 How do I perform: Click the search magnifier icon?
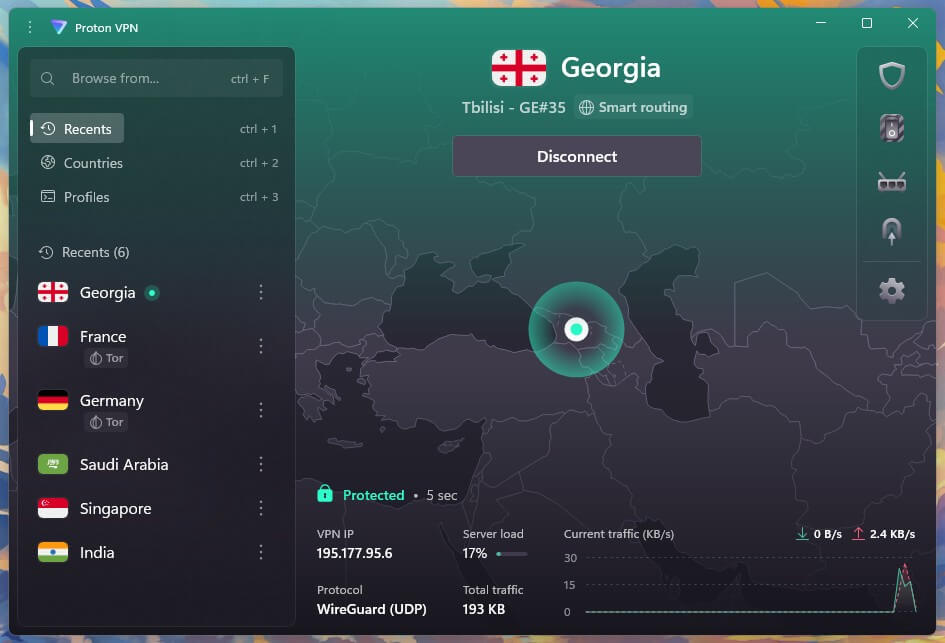pyautogui.click(x=48, y=78)
